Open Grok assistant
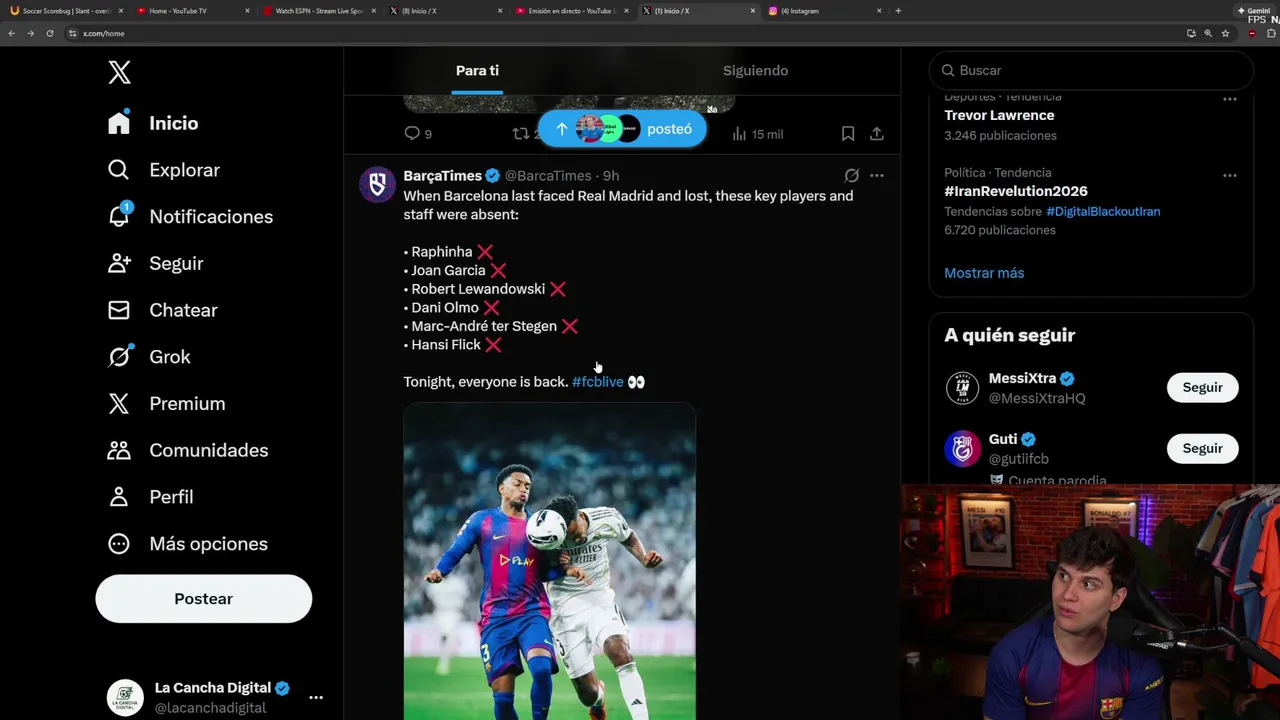The width and height of the screenshot is (1280, 720). click(x=149, y=357)
